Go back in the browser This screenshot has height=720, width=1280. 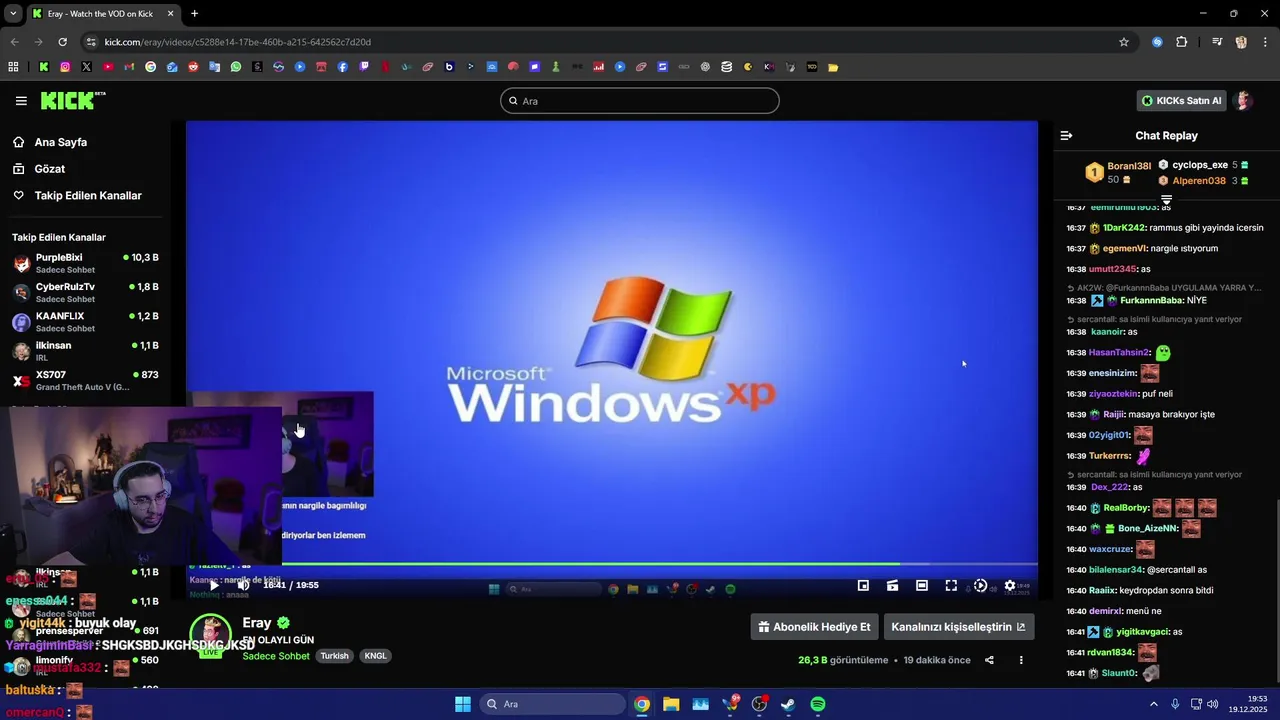click(x=14, y=42)
